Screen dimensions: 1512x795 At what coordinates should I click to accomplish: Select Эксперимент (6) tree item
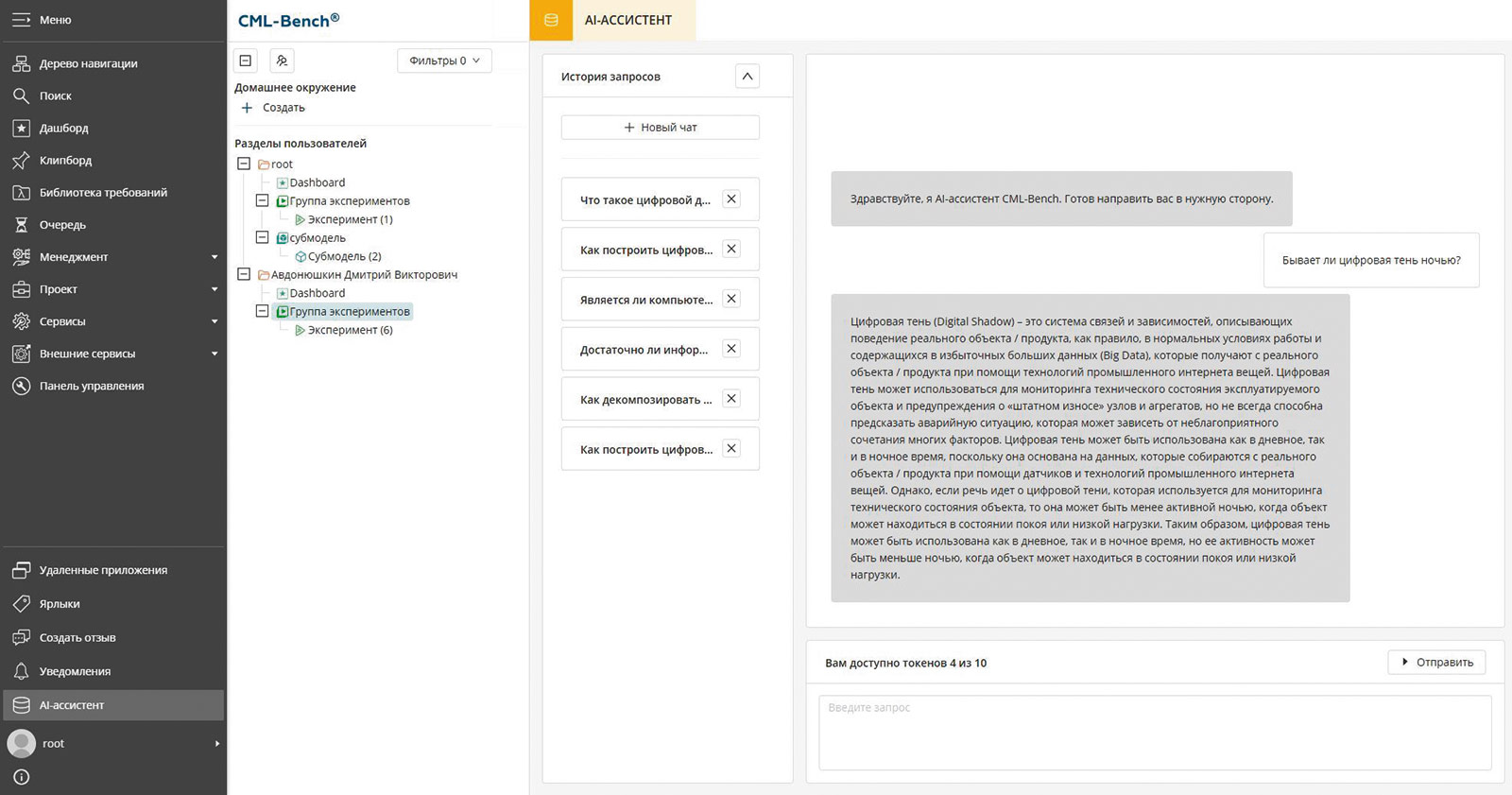pyautogui.click(x=350, y=330)
